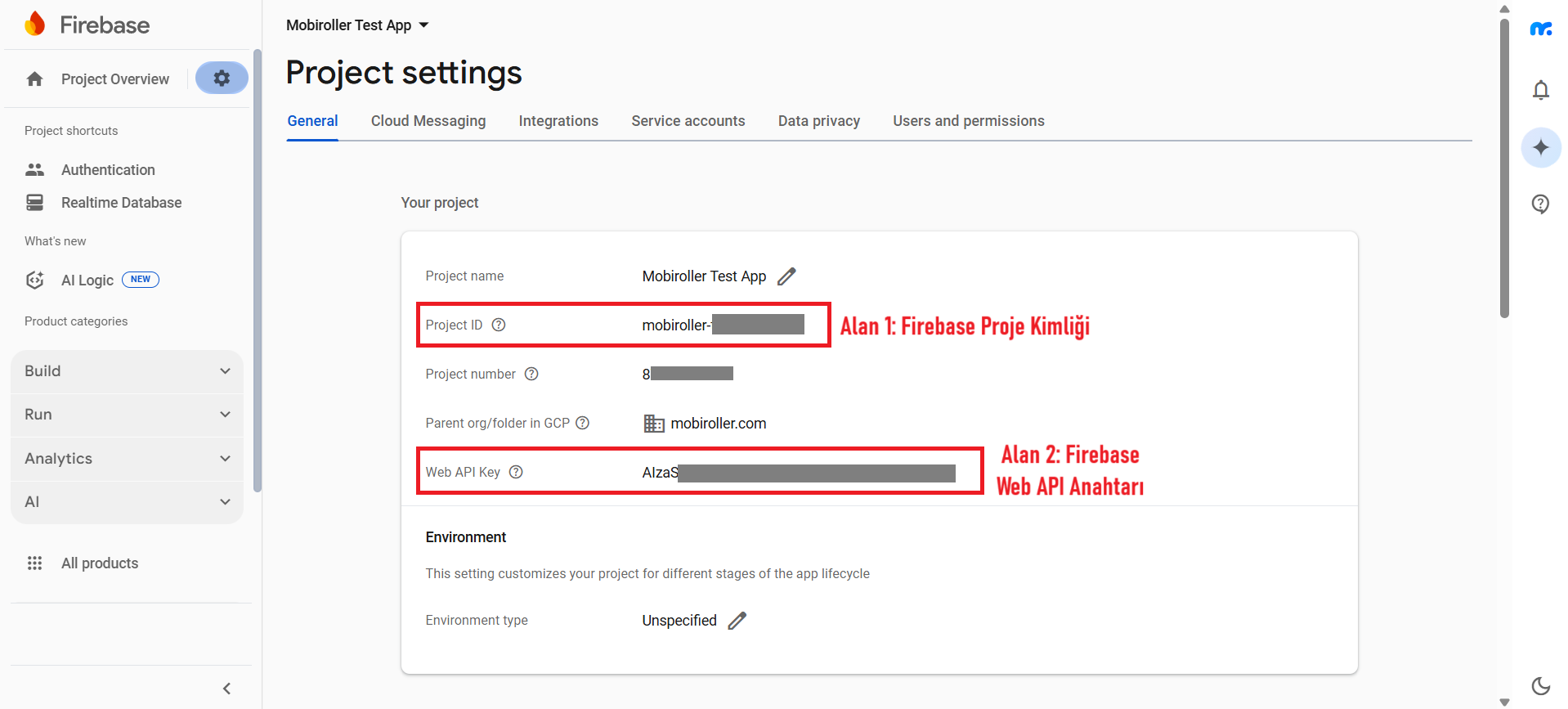Expand the AI category
This screenshot has height=709, width=1568.
coord(128,502)
